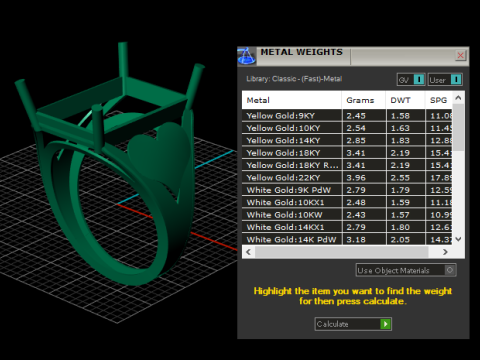The height and width of the screenshot is (360, 480).
Task: Toggle Use Object Materials option
Action: (x=406, y=270)
